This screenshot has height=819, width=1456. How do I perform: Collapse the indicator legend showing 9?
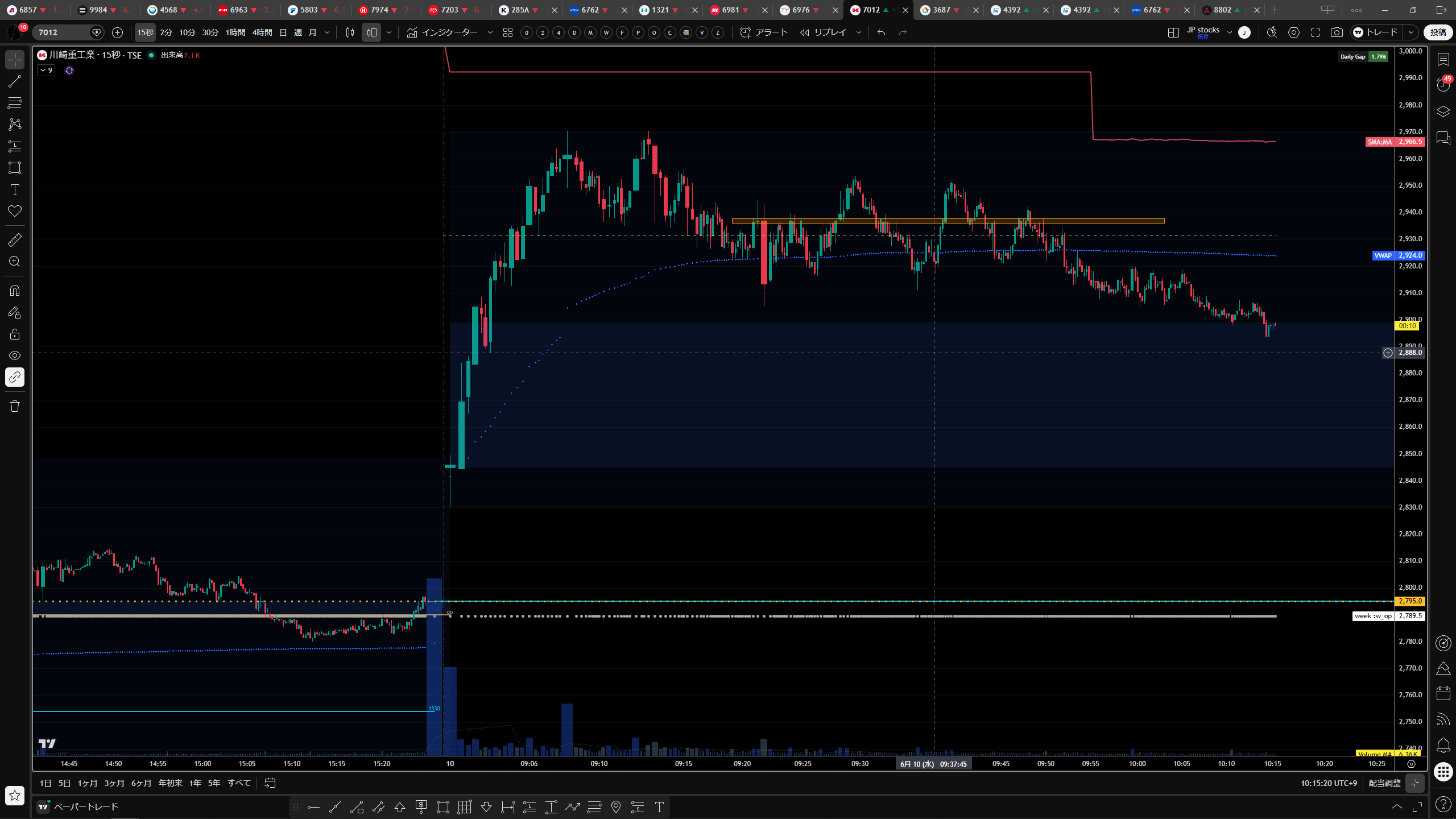(46, 71)
